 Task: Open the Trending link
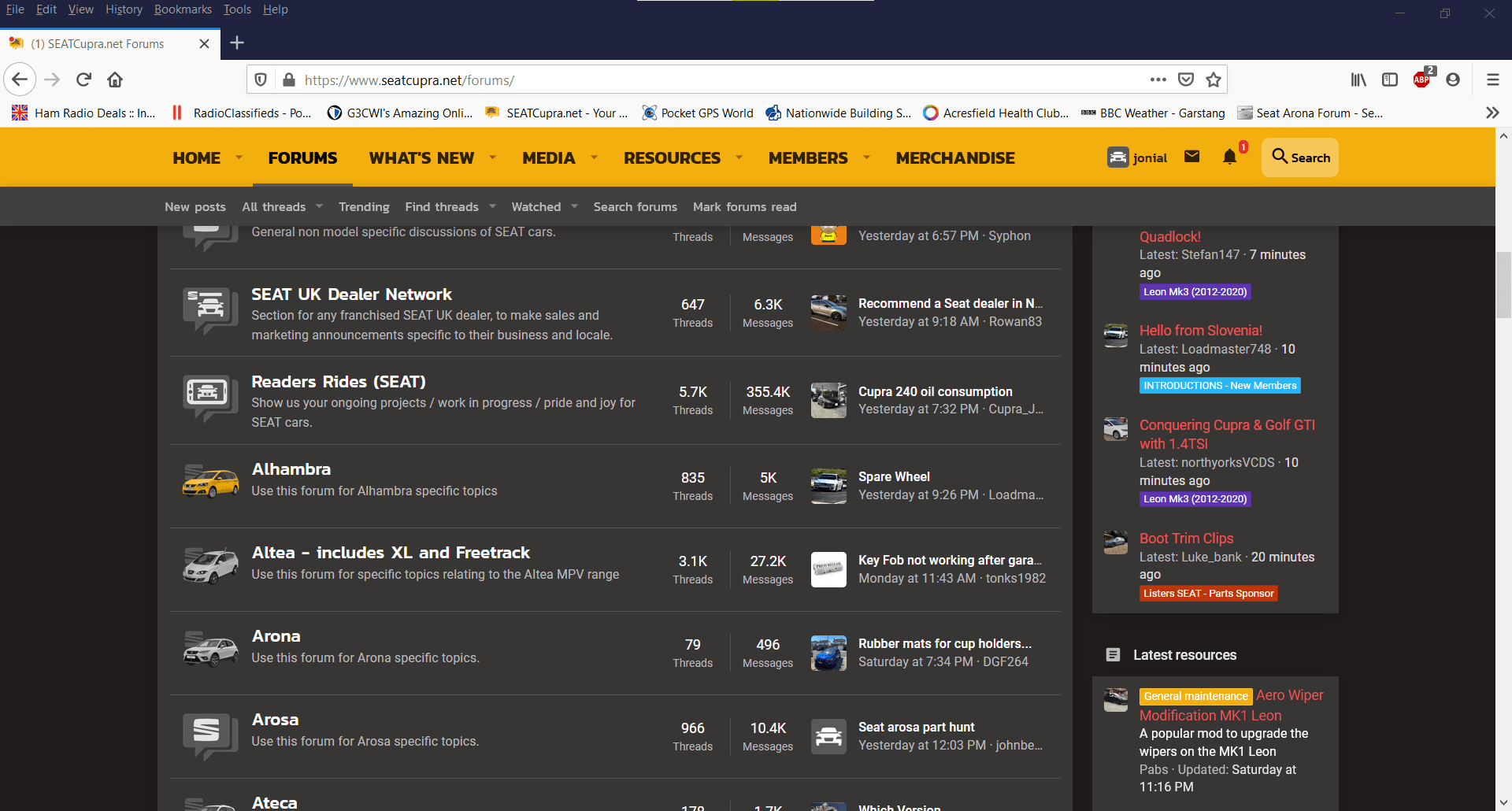(x=364, y=206)
